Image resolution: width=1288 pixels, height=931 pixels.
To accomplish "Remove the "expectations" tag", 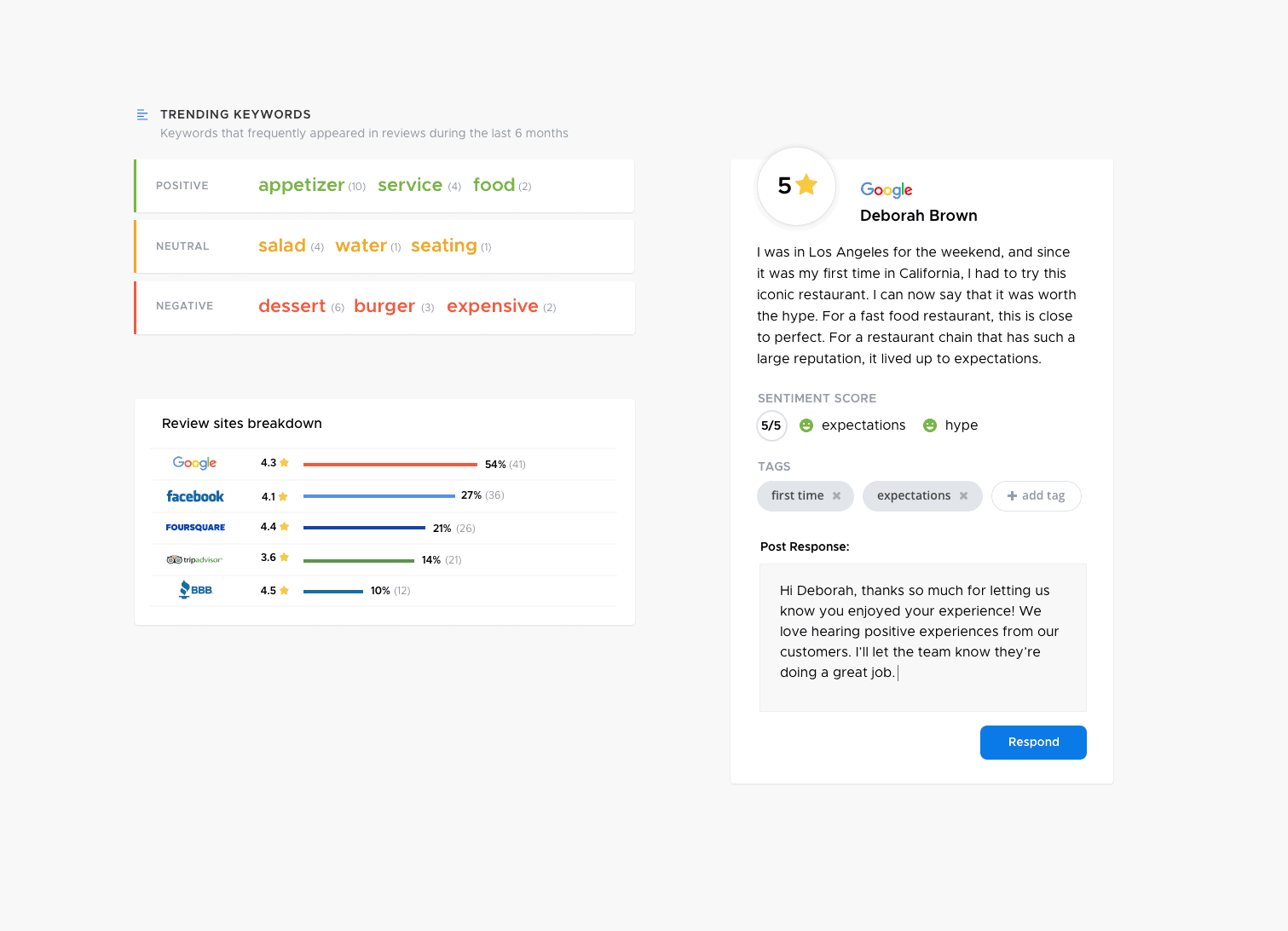I will click(964, 495).
